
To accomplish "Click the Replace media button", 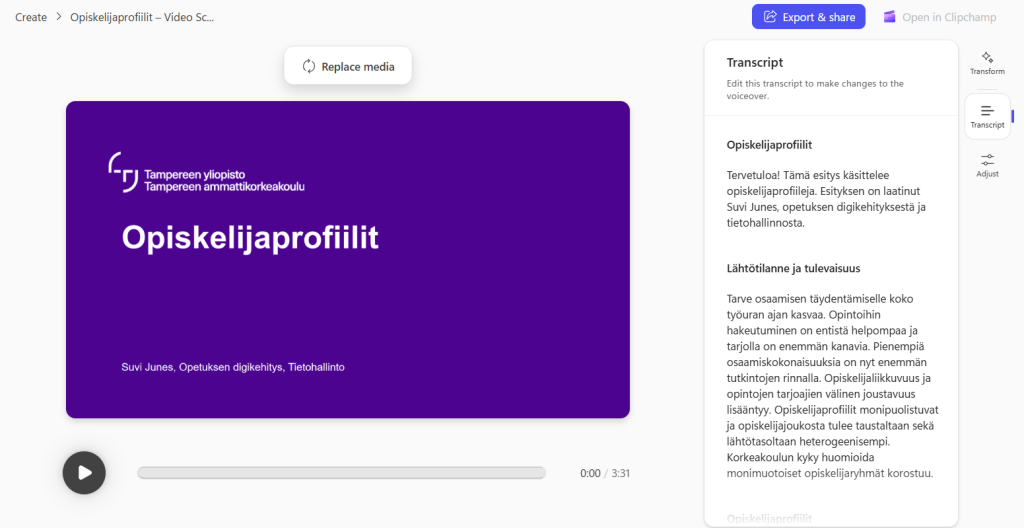I will click(x=348, y=66).
